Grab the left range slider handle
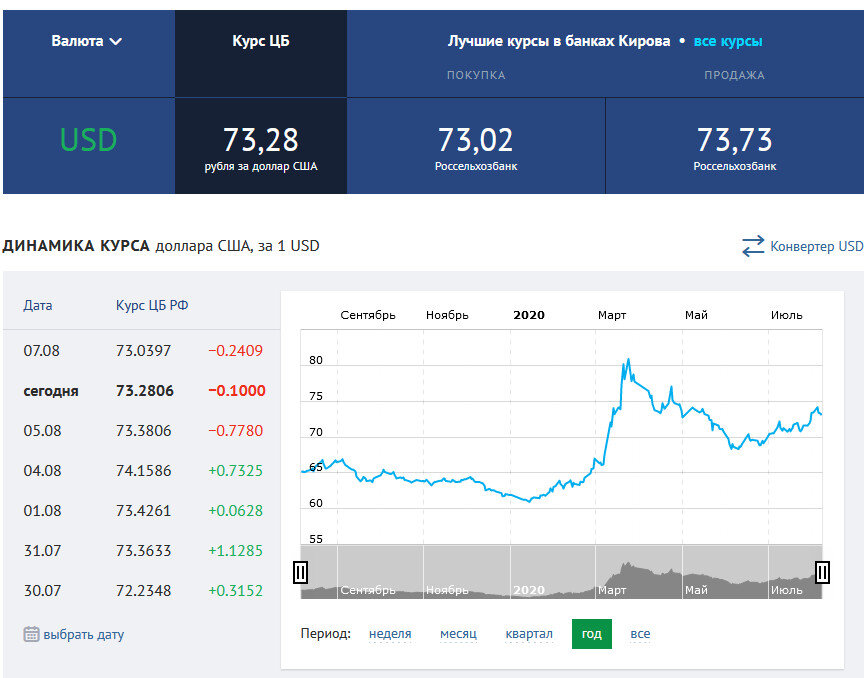868x678 pixels. 300,572
